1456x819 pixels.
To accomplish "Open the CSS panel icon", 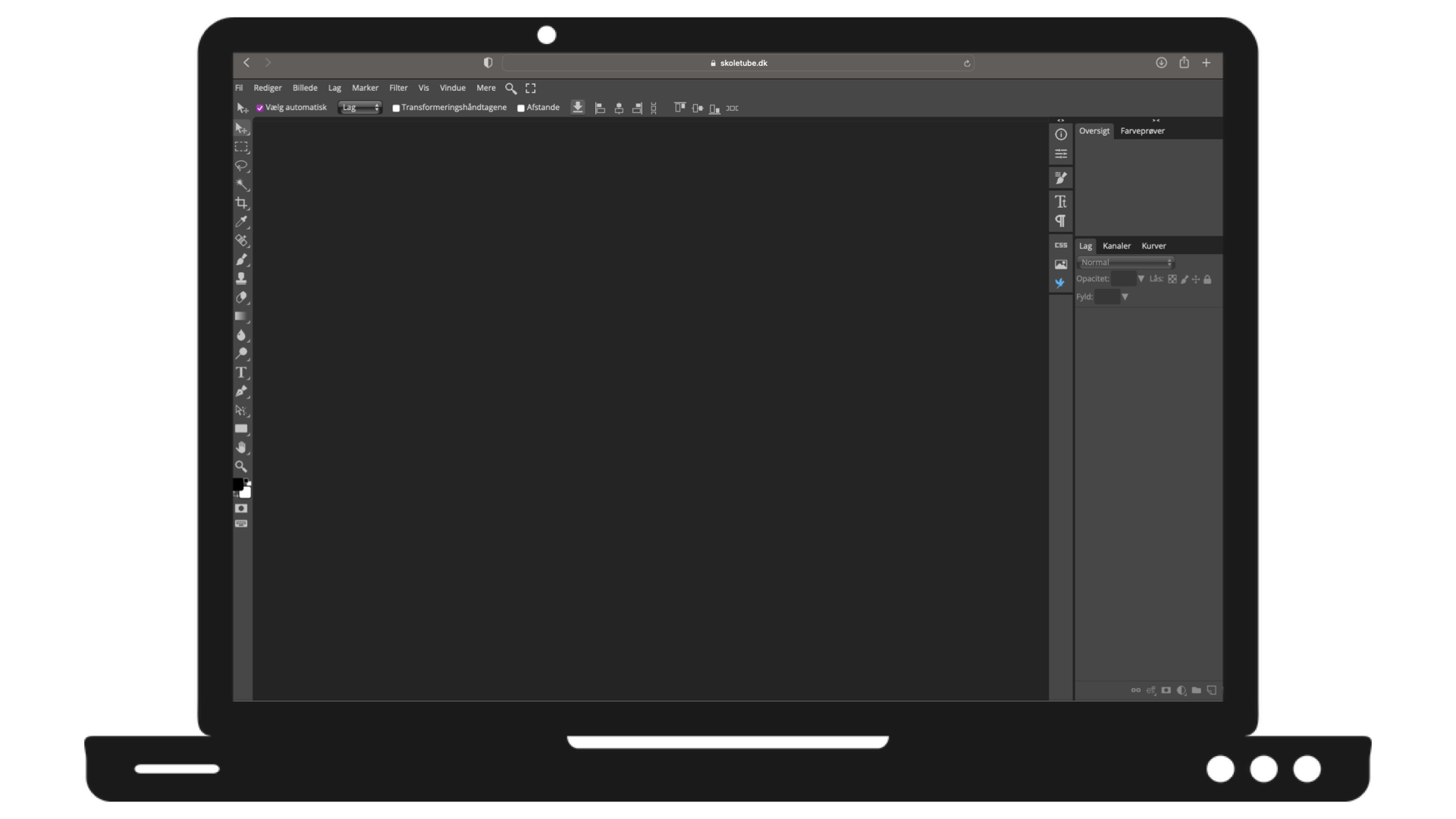I will (1061, 245).
